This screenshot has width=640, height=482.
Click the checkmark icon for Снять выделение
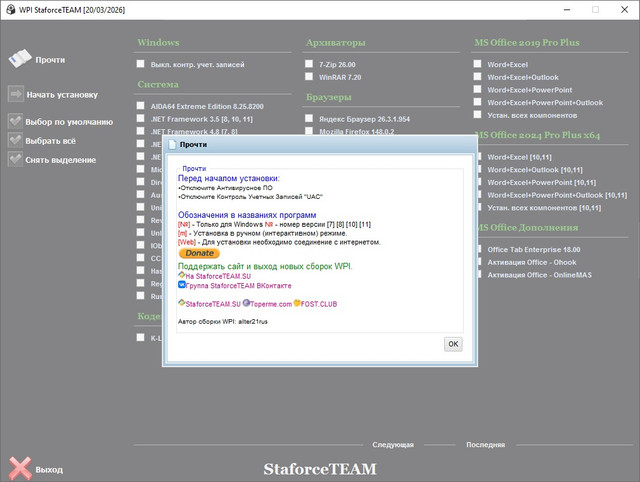[16, 159]
